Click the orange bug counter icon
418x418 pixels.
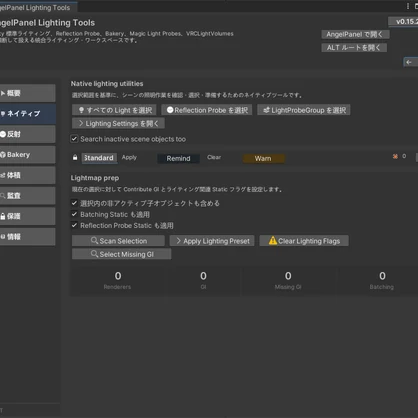395,156
